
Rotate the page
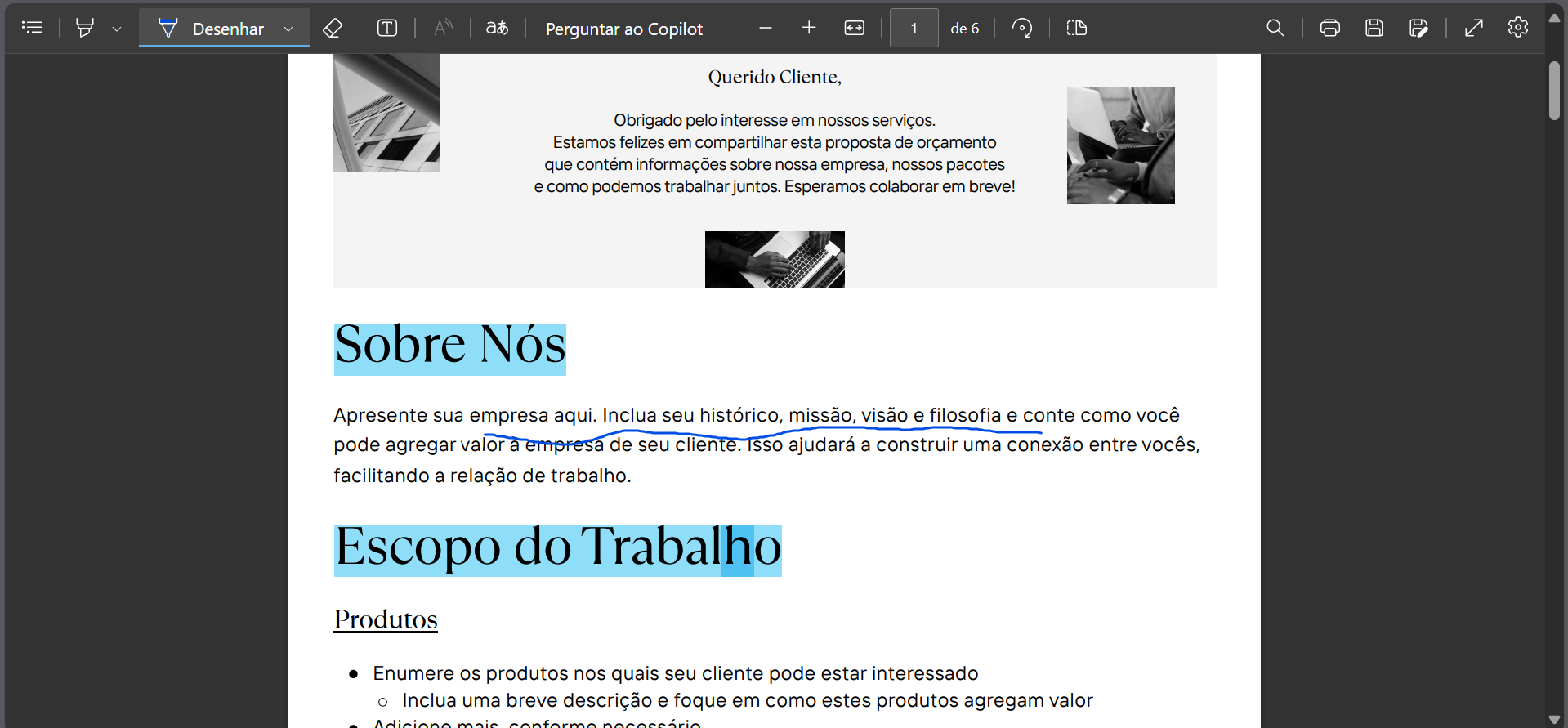(1021, 28)
